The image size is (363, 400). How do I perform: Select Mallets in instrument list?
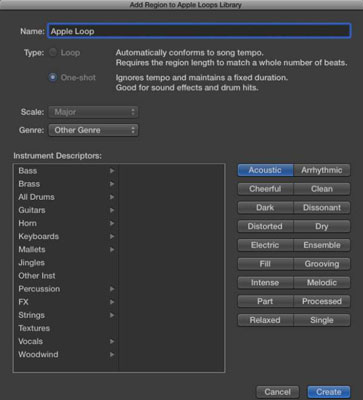pyautogui.click(x=66, y=249)
